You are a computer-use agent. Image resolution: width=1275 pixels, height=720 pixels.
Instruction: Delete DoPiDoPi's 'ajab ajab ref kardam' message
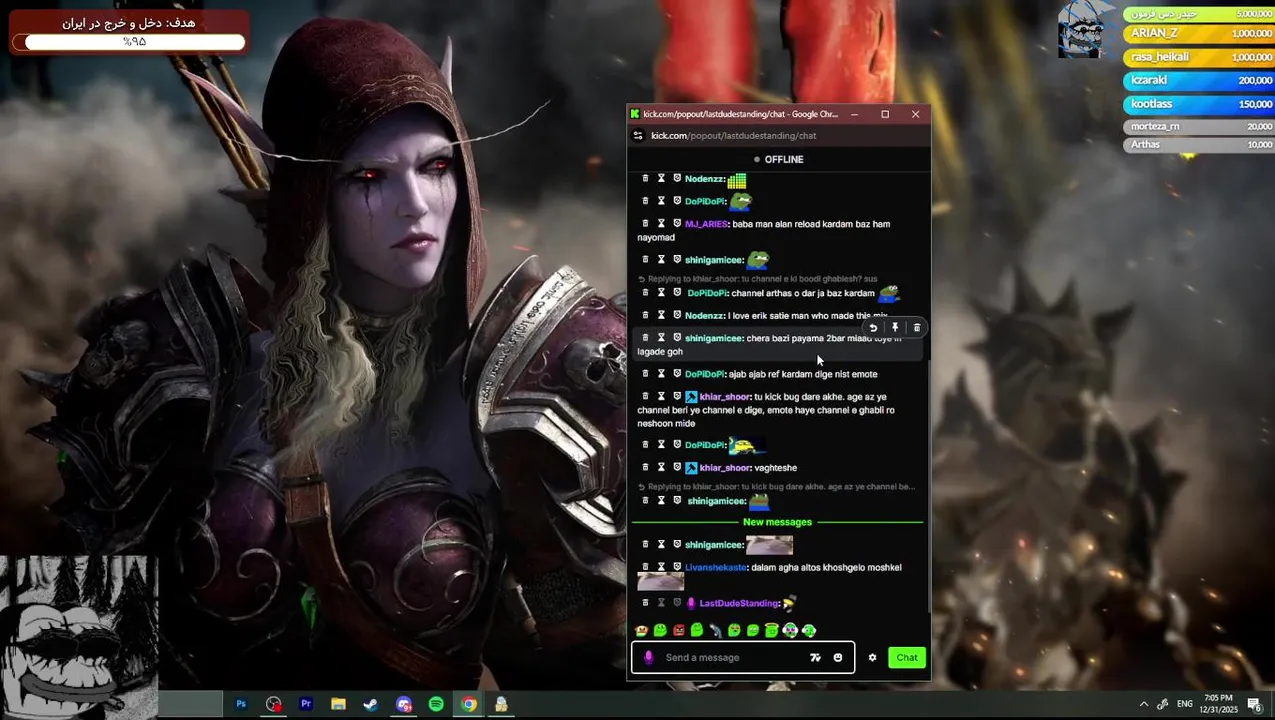(645, 374)
